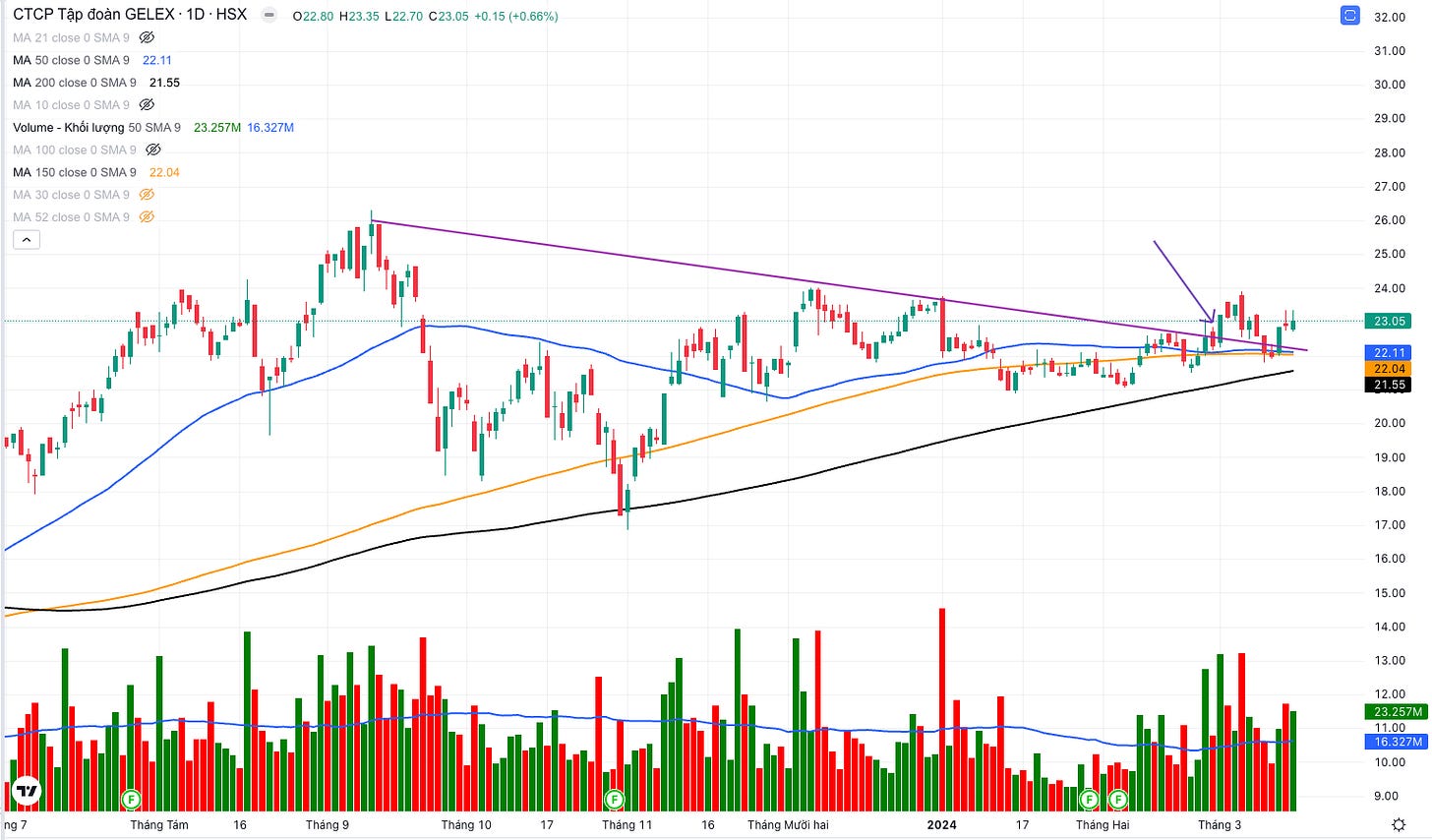The width and height of the screenshot is (1432, 840).
Task: Click the L22.70 low price value
Action: click(x=404, y=16)
